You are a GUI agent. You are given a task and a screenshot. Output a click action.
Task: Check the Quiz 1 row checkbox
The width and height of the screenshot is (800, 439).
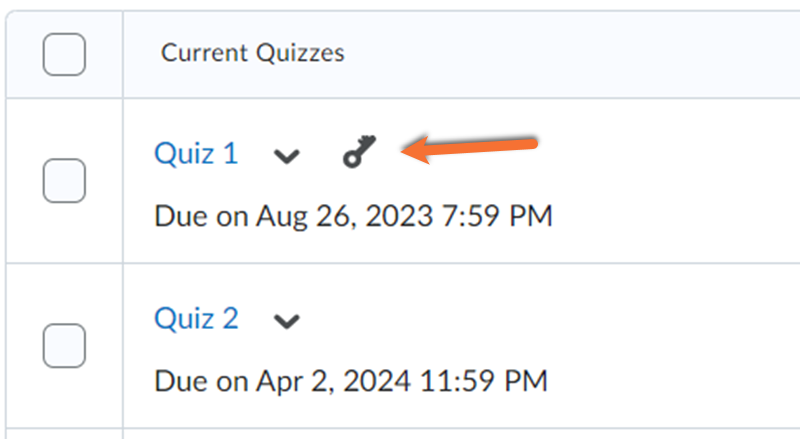[x=64, y=181]
